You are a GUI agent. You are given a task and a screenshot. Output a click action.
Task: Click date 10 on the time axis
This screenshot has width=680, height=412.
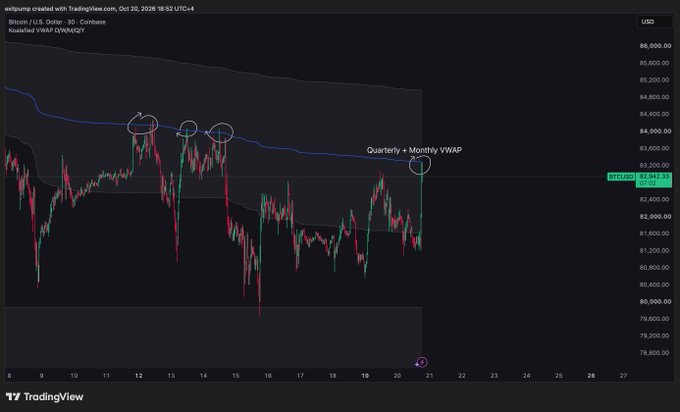74,376
